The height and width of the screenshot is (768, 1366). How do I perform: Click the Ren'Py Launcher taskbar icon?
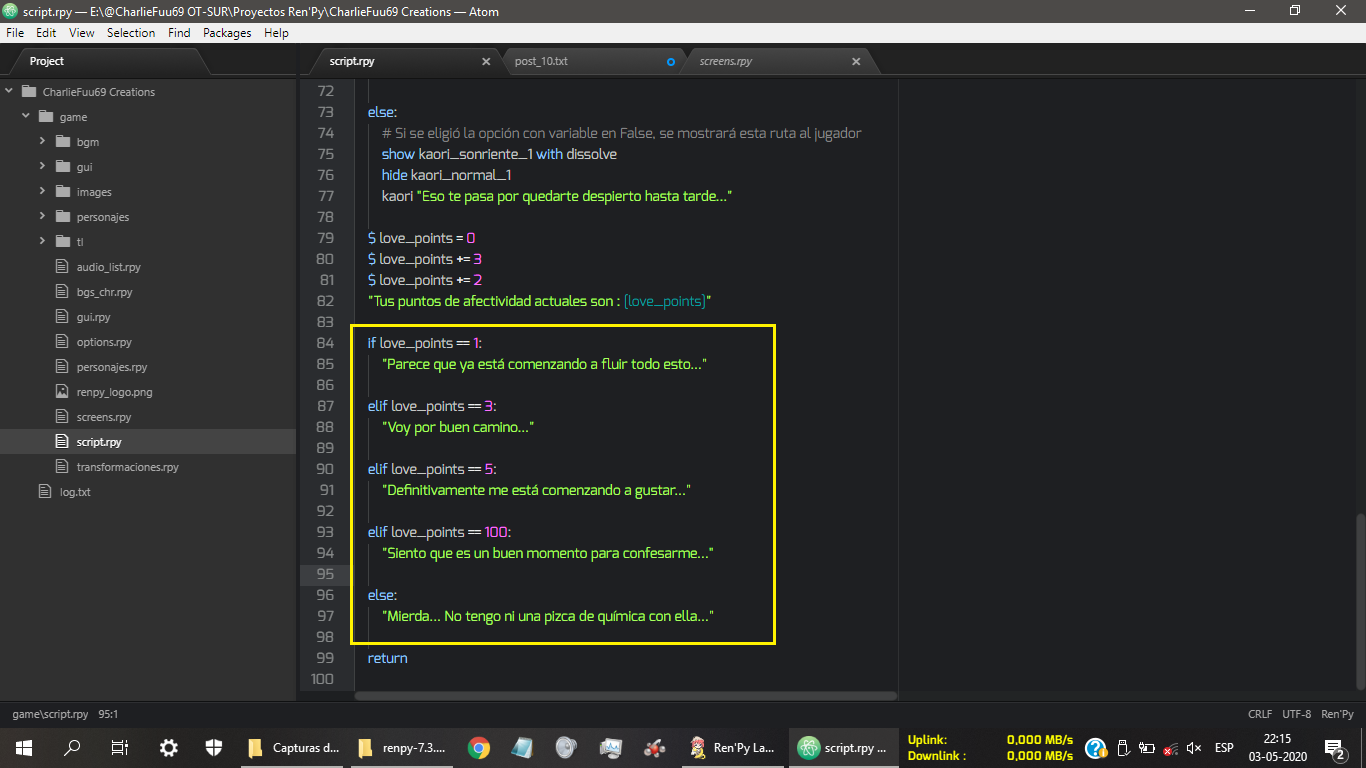pyautogui.click(x=732, y=747)
